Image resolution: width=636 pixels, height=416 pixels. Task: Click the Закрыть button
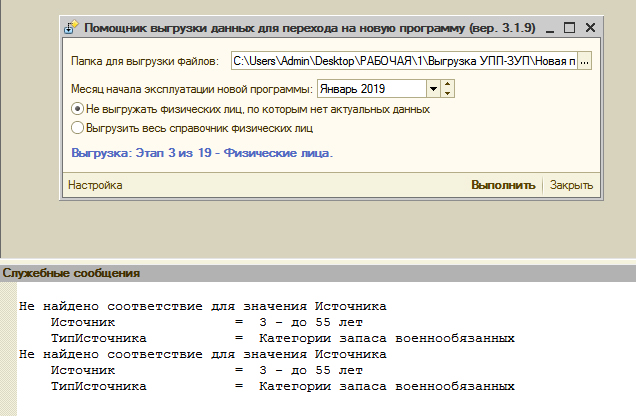click(572, 185)
